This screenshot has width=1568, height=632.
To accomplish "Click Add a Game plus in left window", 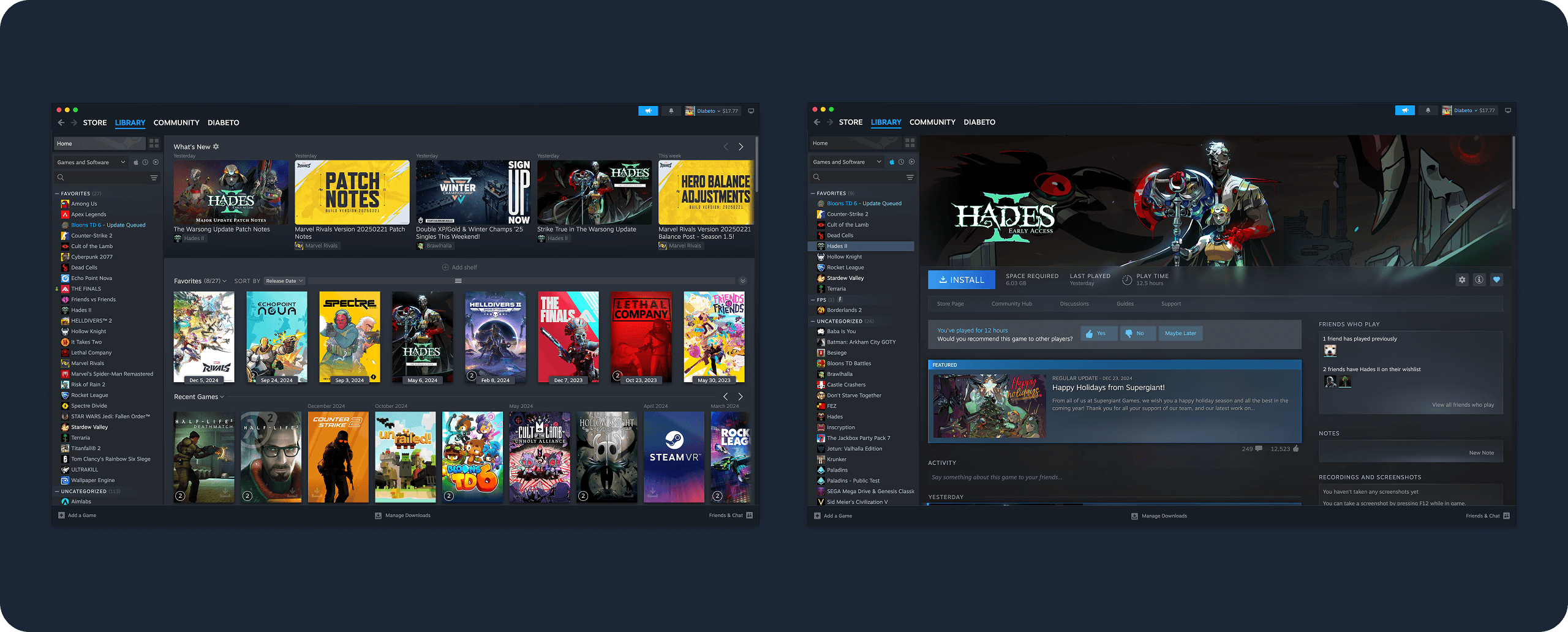I will click(61, 515).
